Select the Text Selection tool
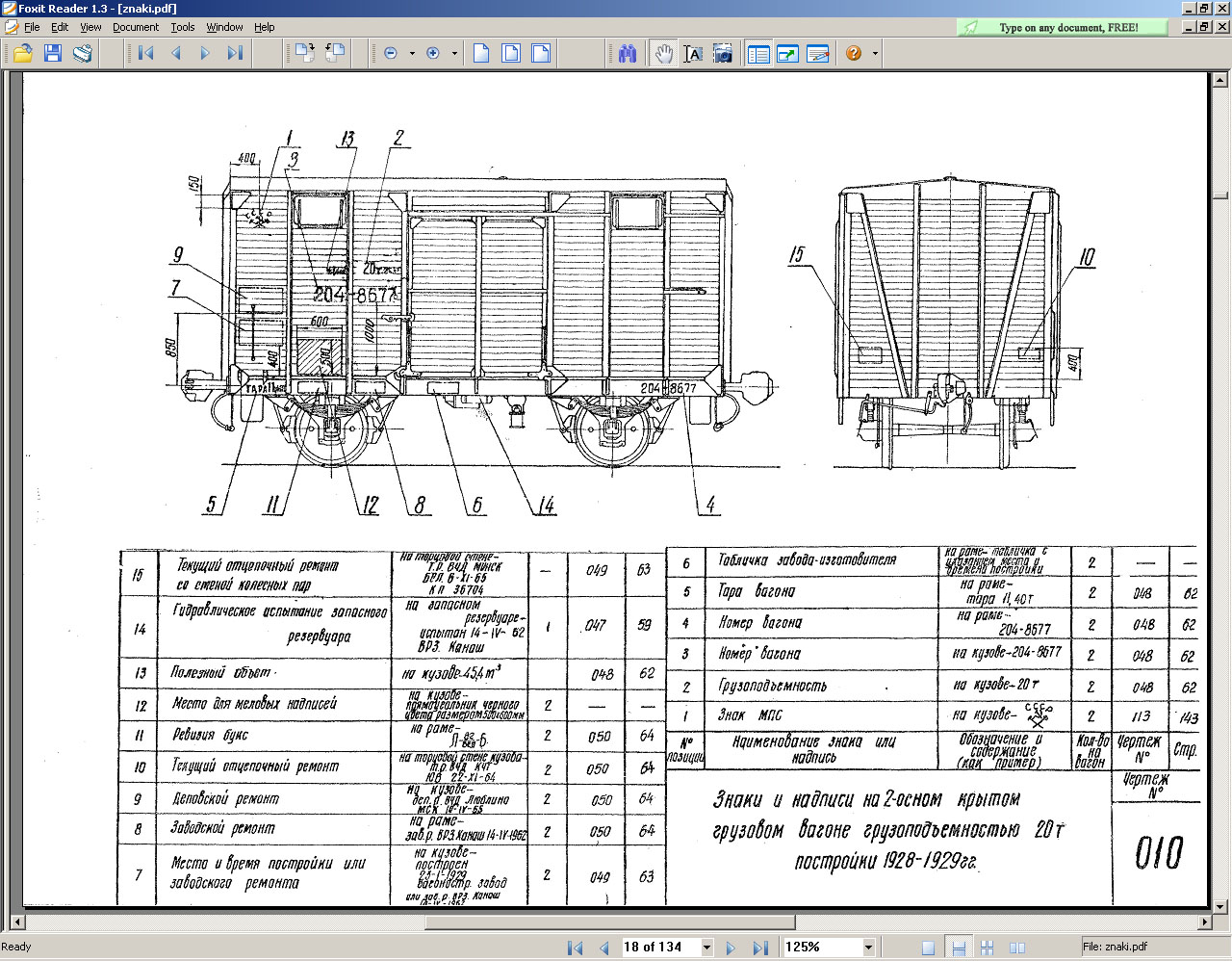 (693, 54)
